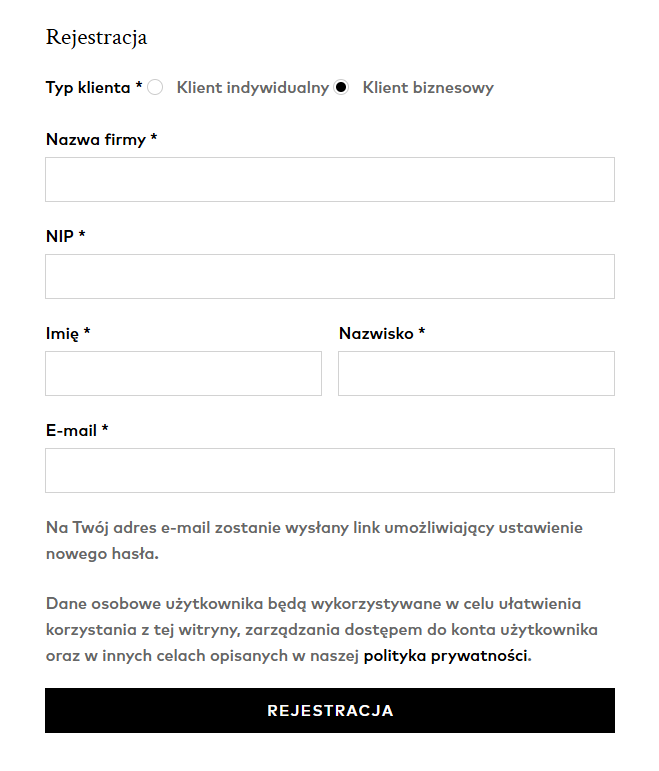Click the 'Imię *' field label
The width and height of the screenshot is (659, 771).
[x=68, y=333]
